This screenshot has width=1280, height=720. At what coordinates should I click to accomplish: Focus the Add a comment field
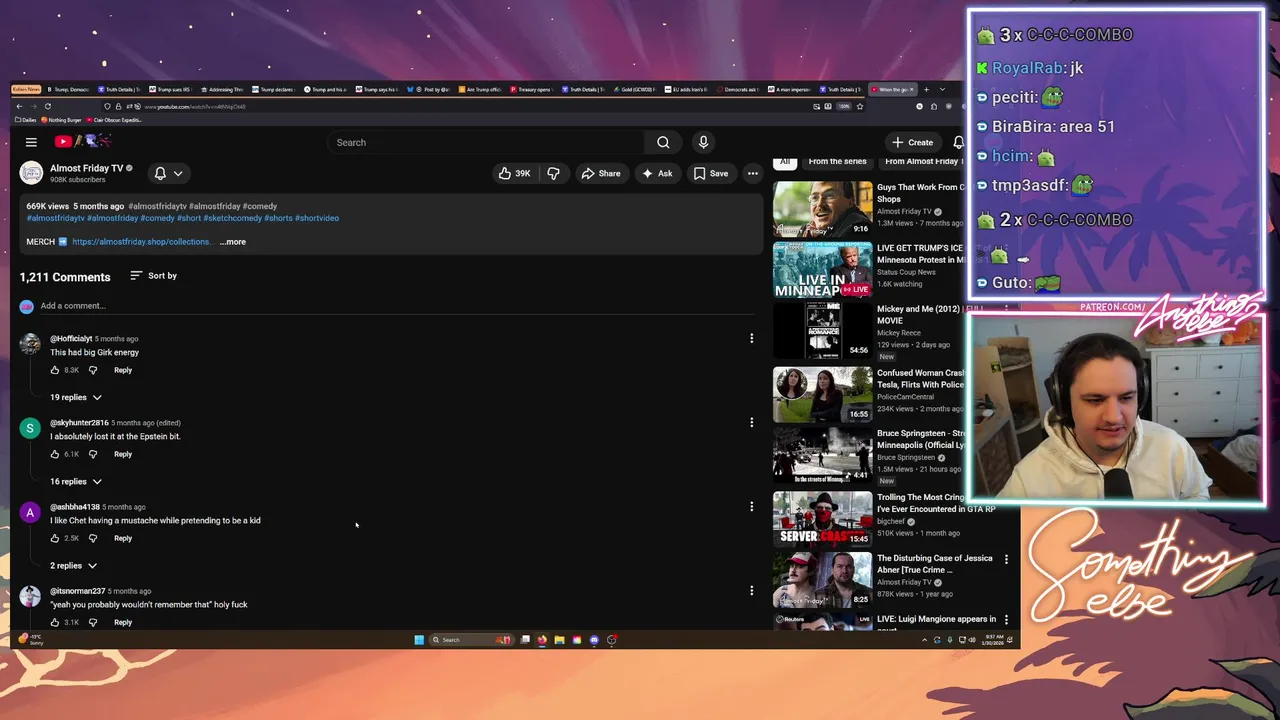[395, 306]
